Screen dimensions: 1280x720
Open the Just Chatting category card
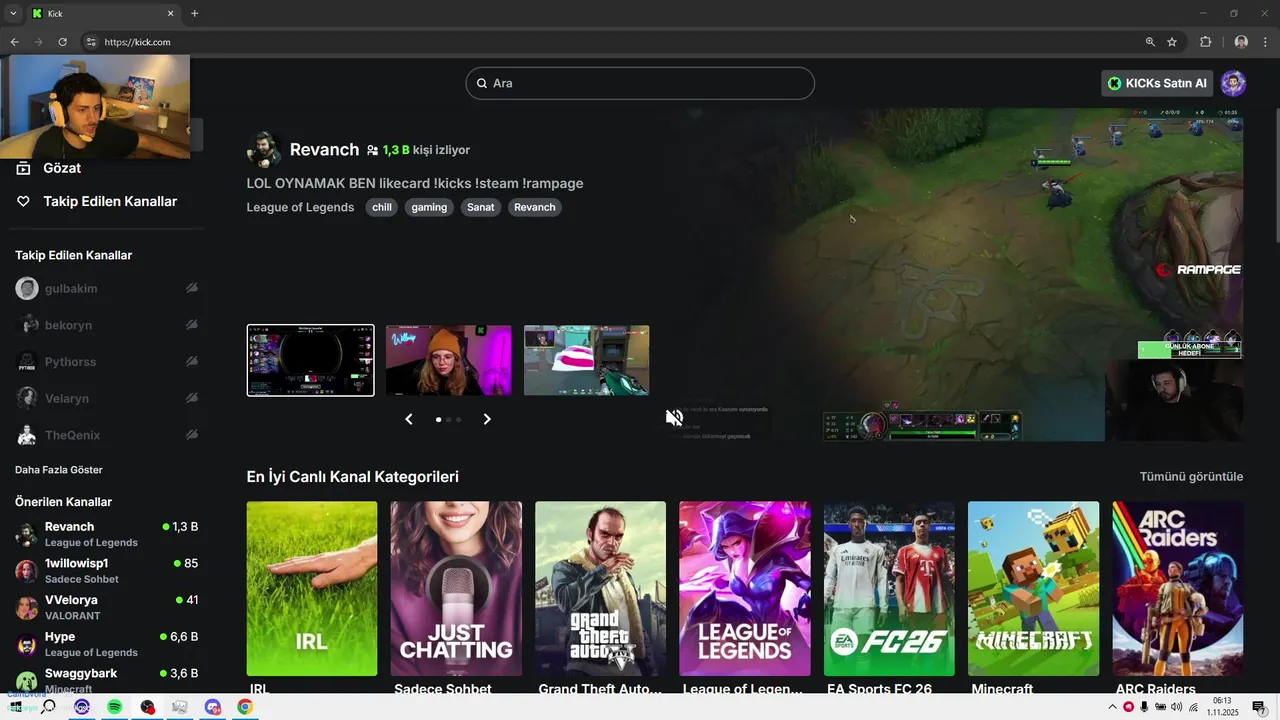click(x=456, y=589)
